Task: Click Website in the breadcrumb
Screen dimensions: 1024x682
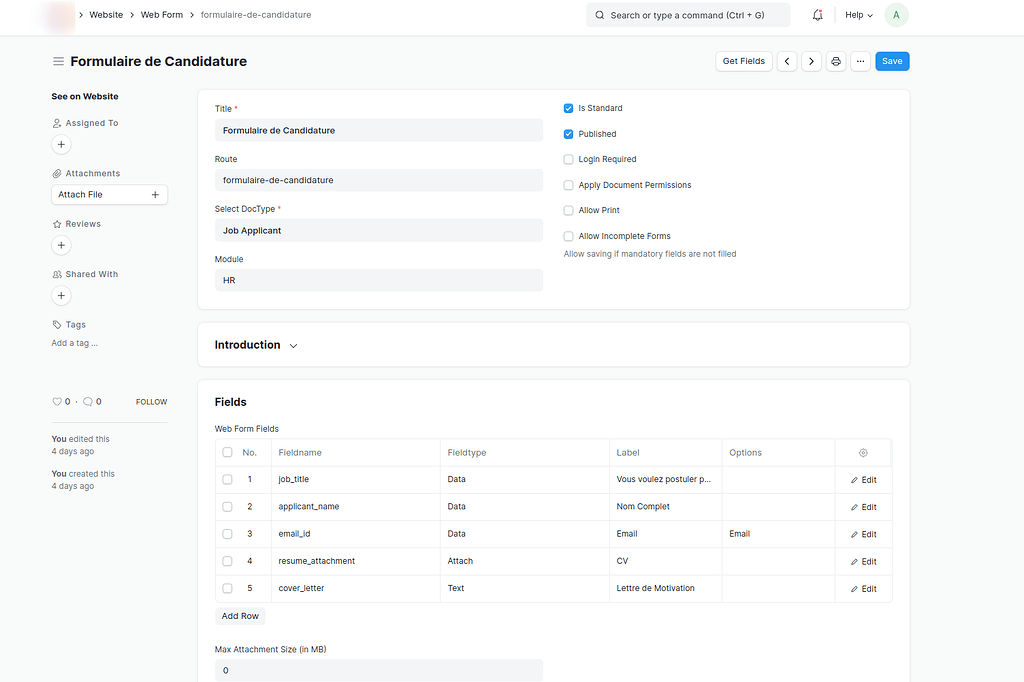Action: pyautogui.click(x=105, y=15)
